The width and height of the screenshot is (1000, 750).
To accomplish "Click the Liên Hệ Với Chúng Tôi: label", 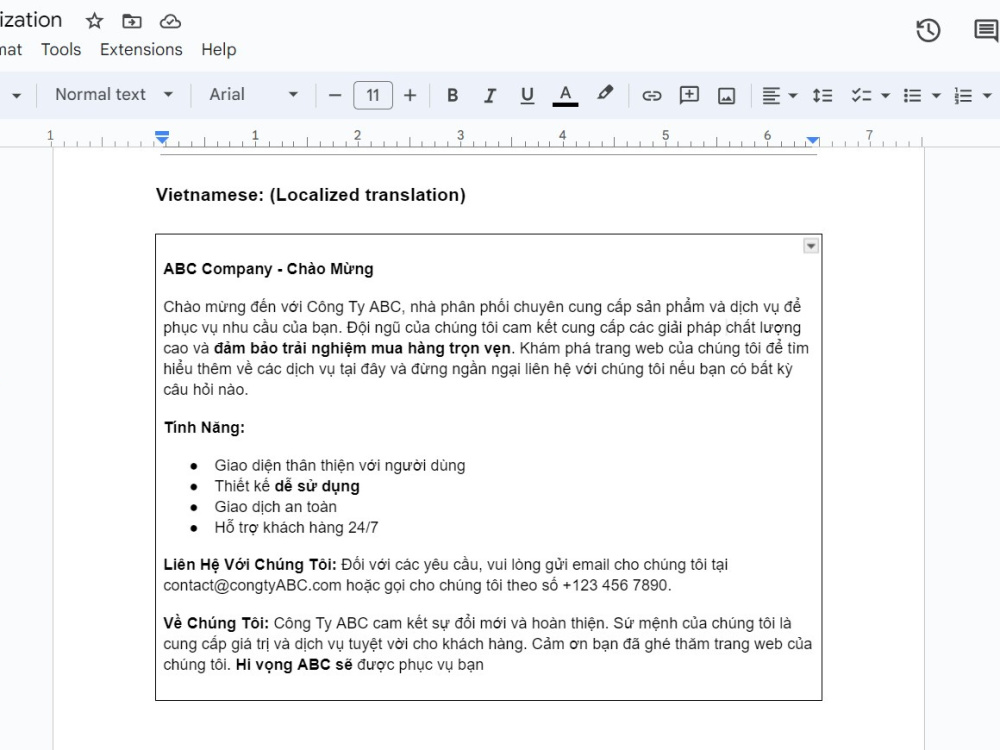I will coord(249,564).
